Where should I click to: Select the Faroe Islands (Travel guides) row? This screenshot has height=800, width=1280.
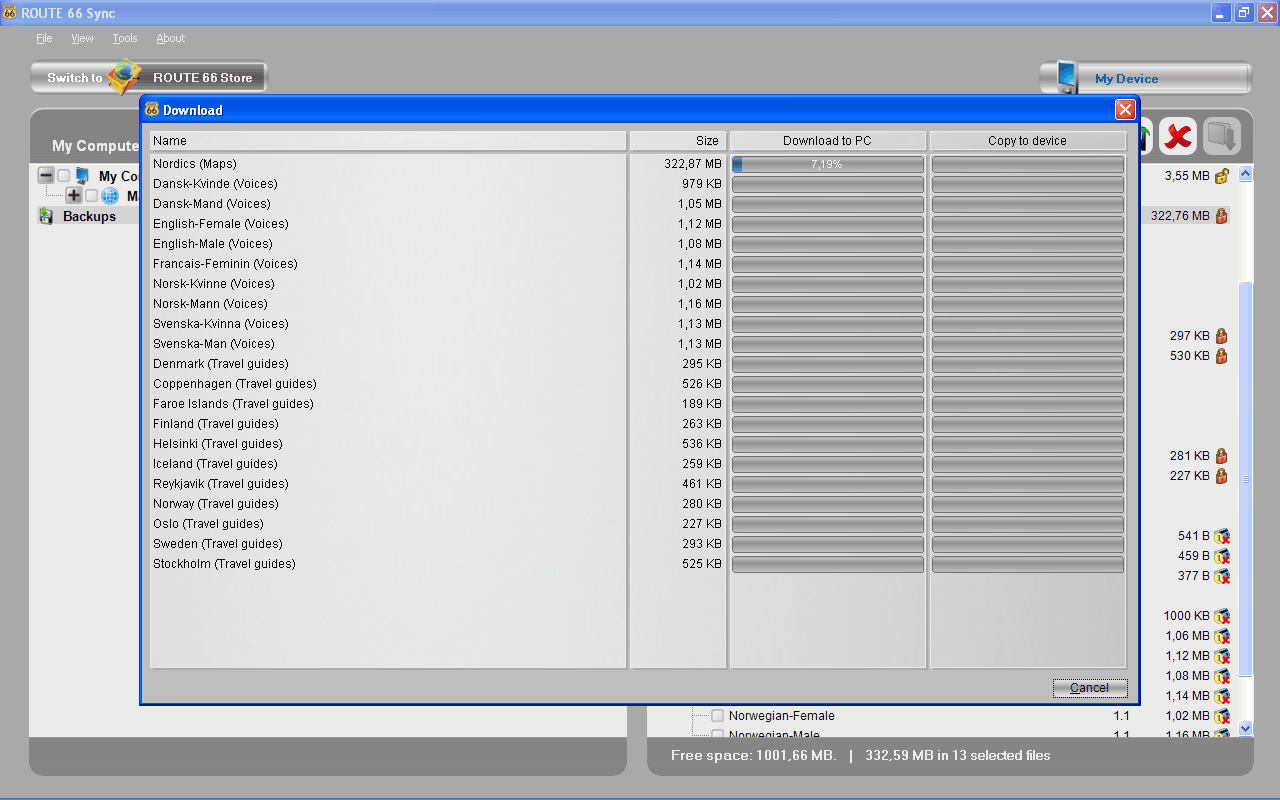[x=388, y=404]
